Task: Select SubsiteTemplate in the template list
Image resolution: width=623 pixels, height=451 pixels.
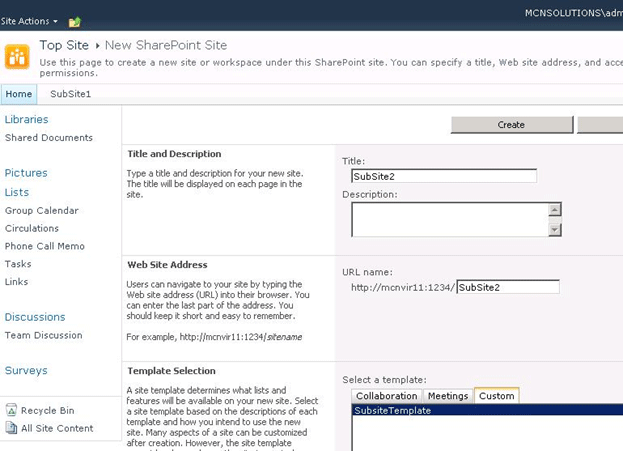Action: pos(488,410)
